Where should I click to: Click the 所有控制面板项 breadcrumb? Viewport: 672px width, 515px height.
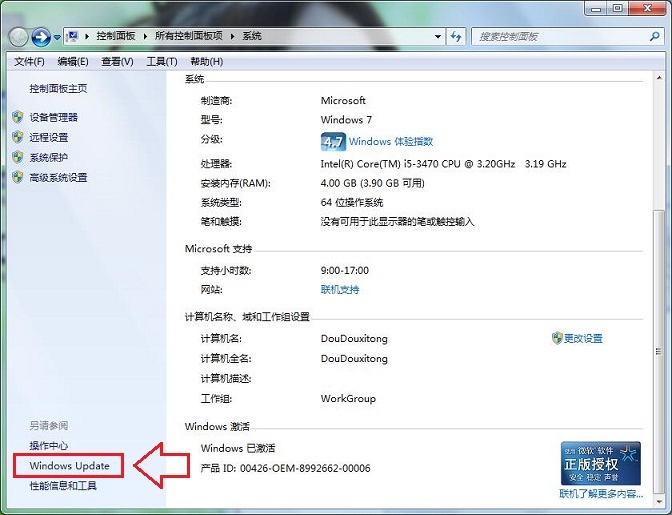(189, 36)
